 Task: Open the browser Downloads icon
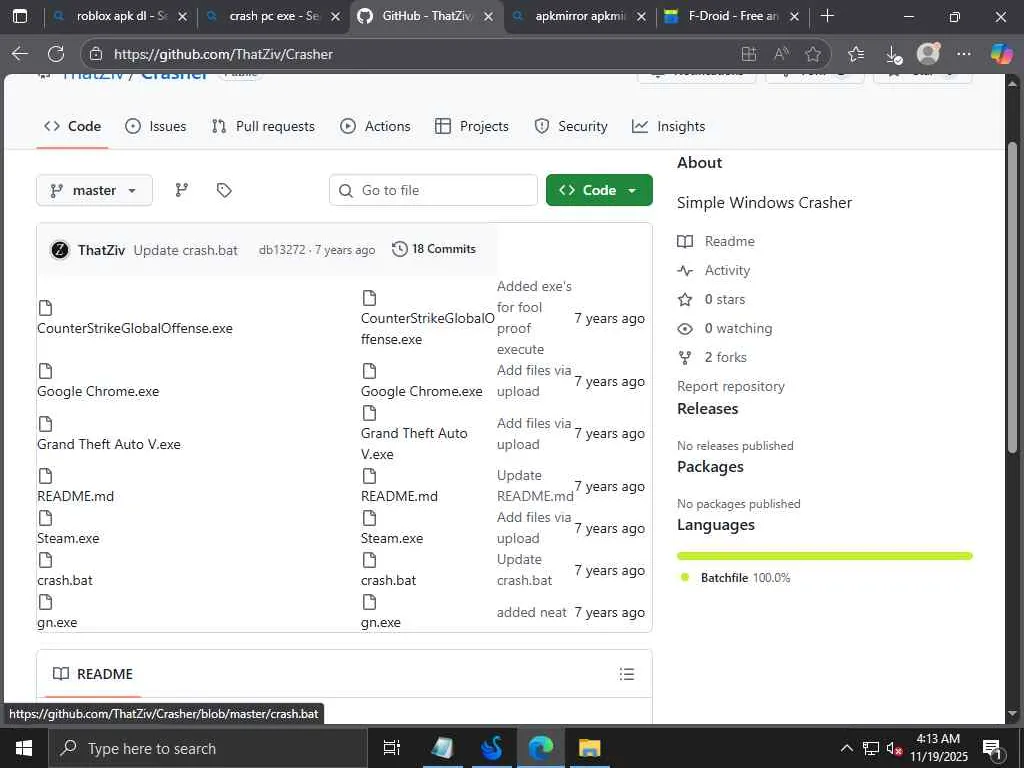coord(893,54)
